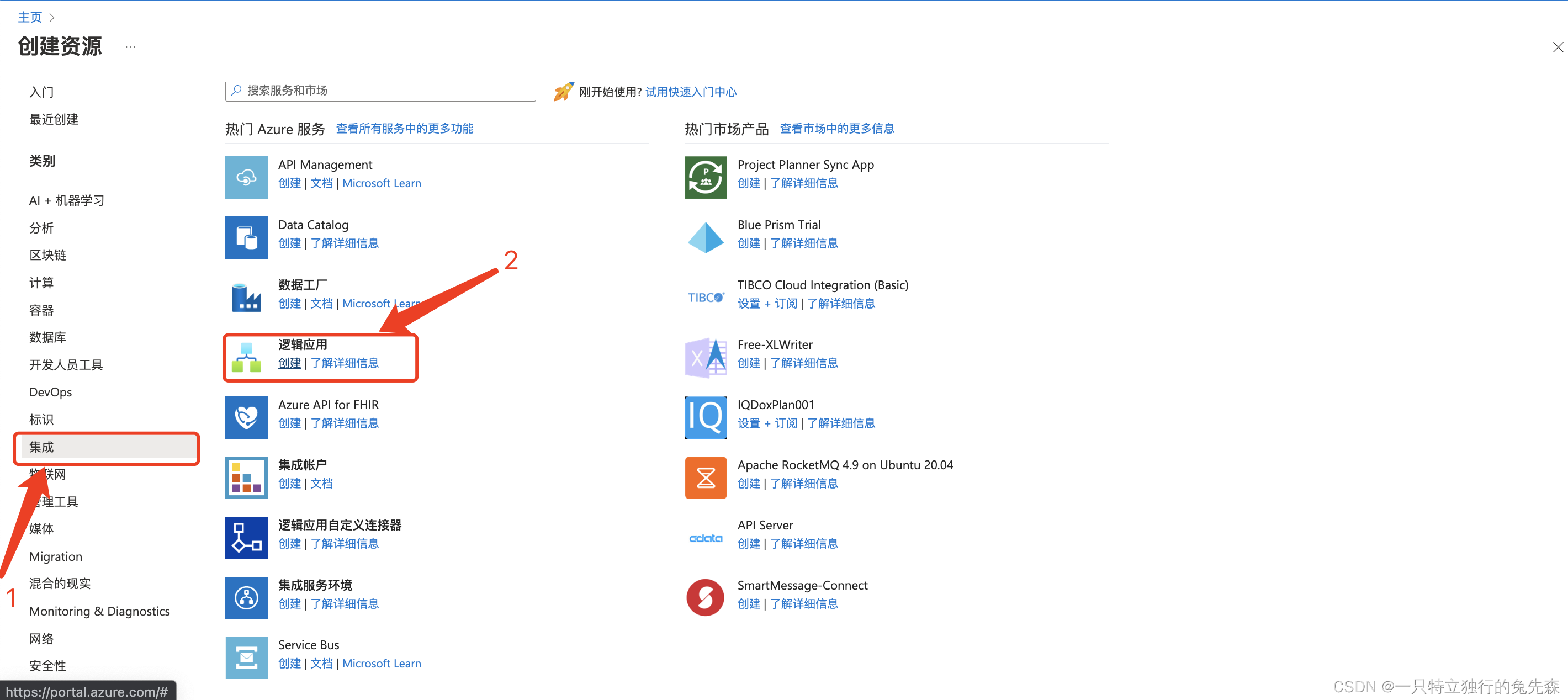Viewport: 1568px width, 700px height.
Task: Open the Data Catalog icon
Action: [246, 237]
